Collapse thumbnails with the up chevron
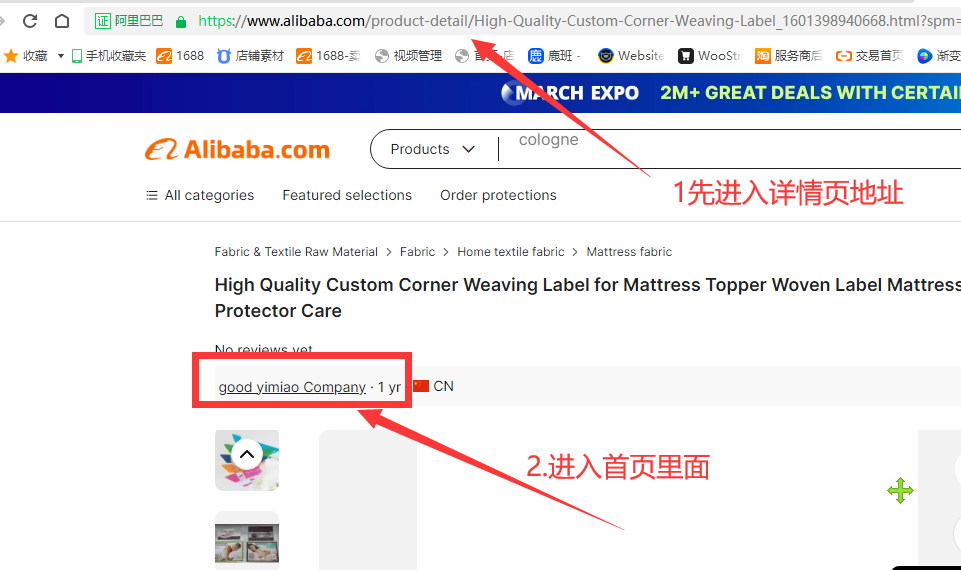The image size is (961, 570). [x=247, y=454]
